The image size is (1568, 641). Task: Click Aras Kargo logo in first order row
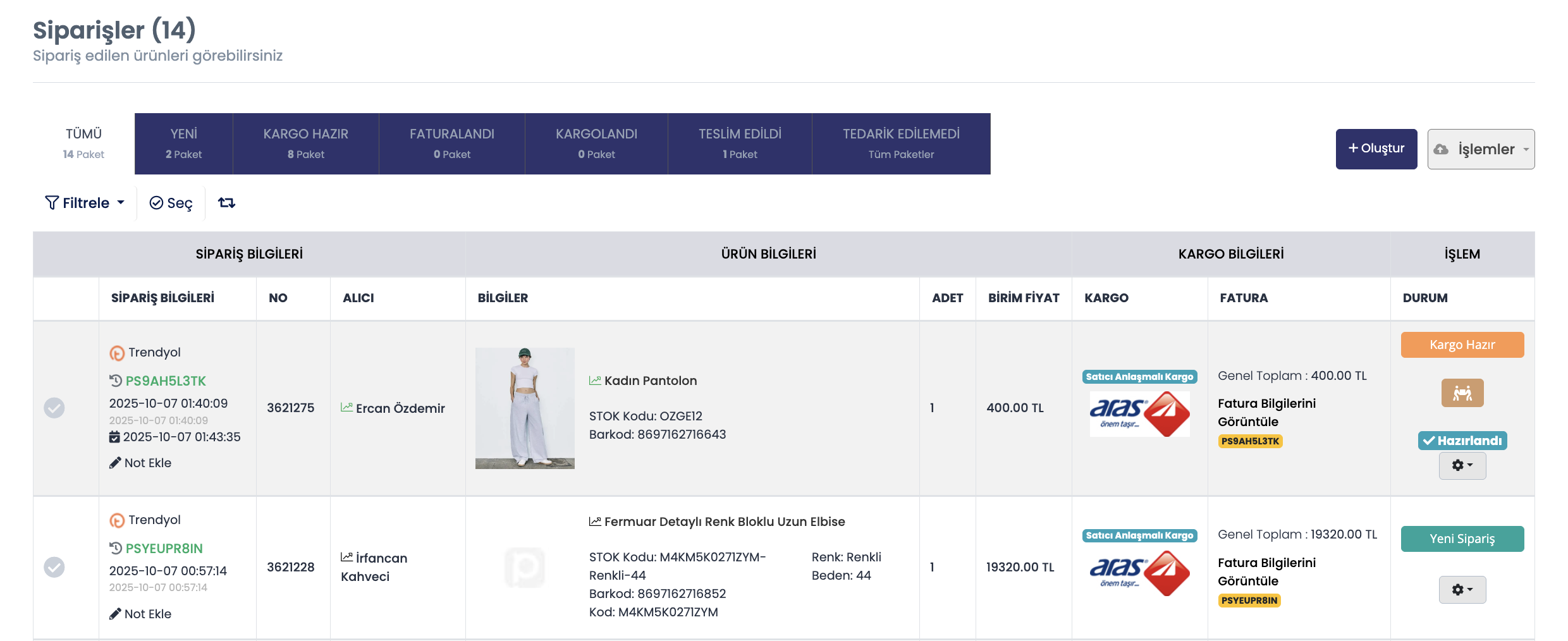pyautogui.click(x=1139, y=414)
